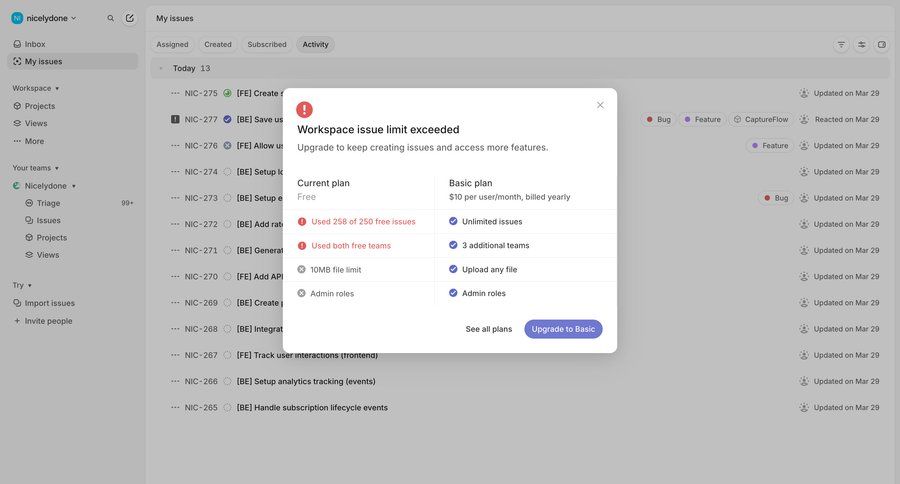This screenshot has height=484, width=900.
Task: Select the Activity tab
Action: pyautogui.click(x=315, y=44)
